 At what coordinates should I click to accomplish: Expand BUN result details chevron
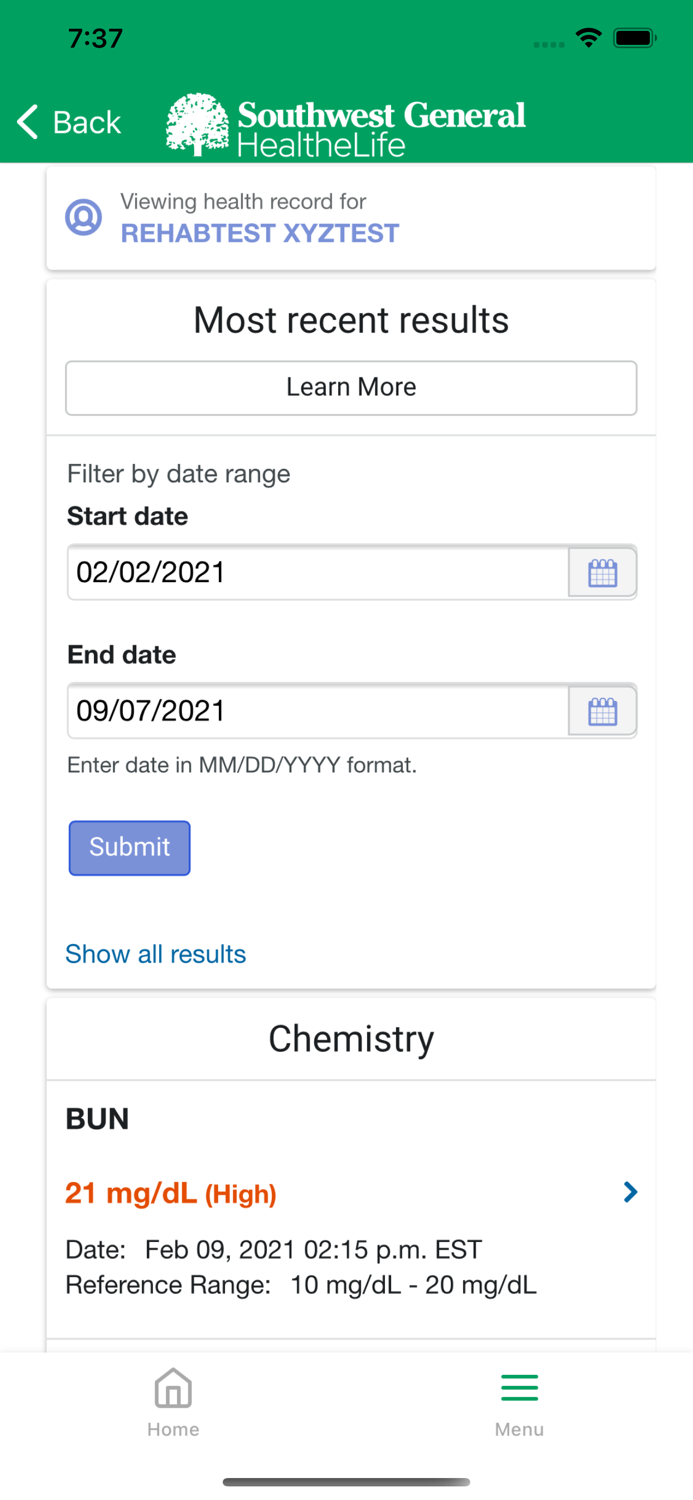[630, 1192]
